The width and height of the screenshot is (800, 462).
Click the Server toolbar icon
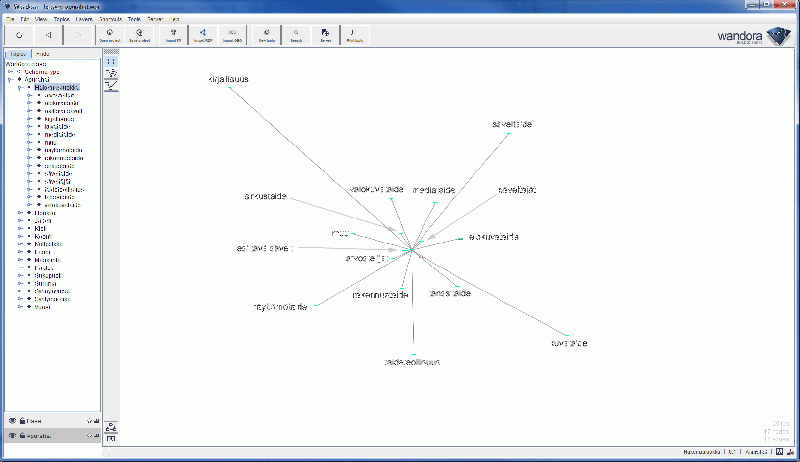click(325, 35)
